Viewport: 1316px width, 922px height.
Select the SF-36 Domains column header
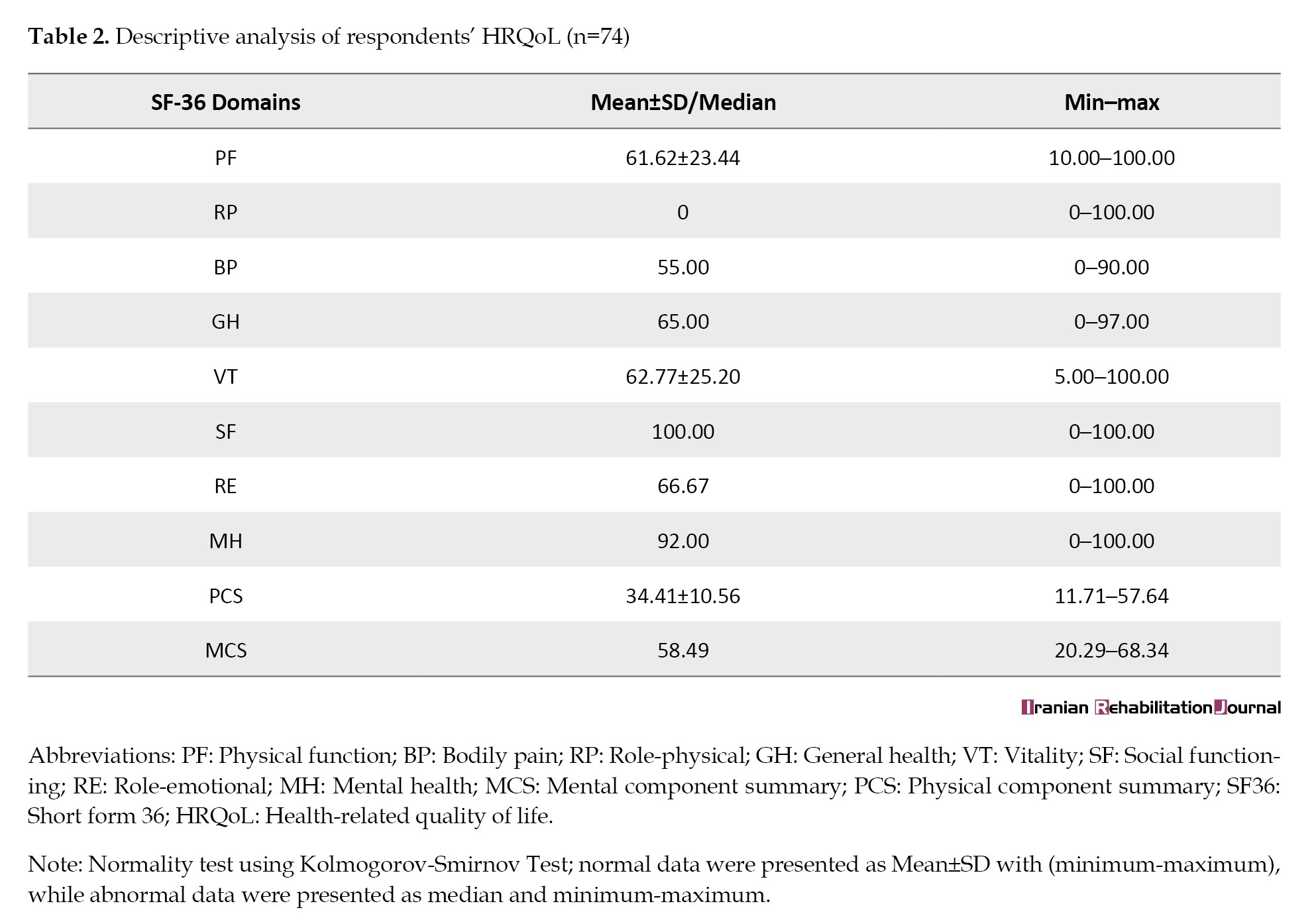(225, 102)
